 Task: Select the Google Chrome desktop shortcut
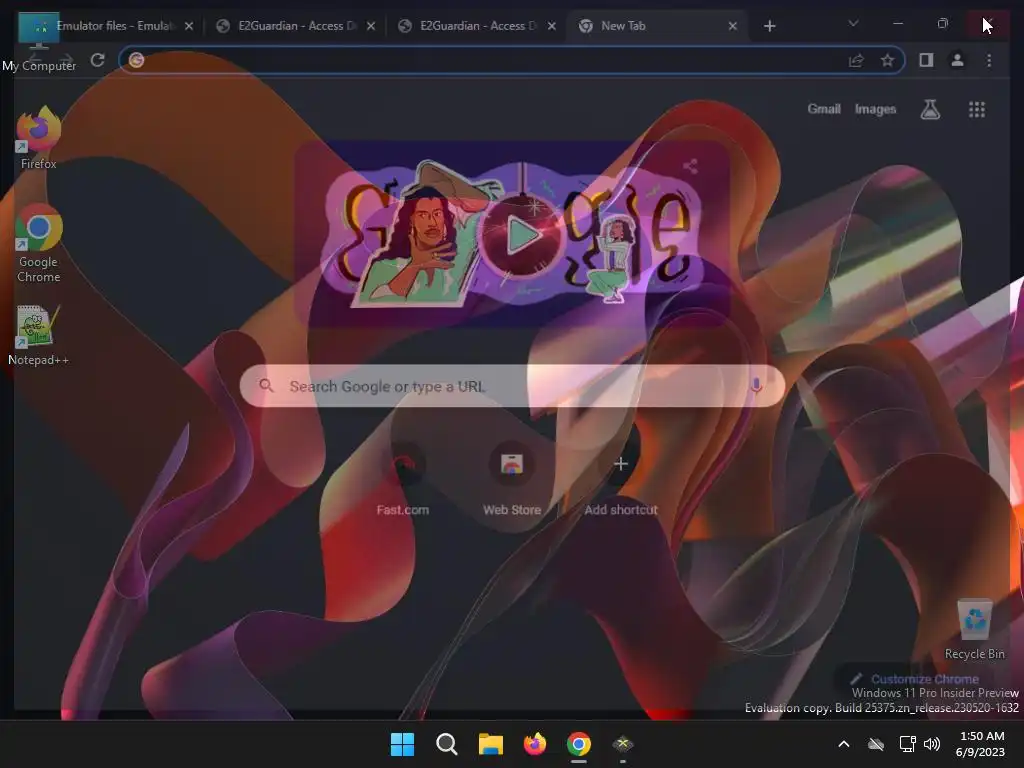point(39,243)
